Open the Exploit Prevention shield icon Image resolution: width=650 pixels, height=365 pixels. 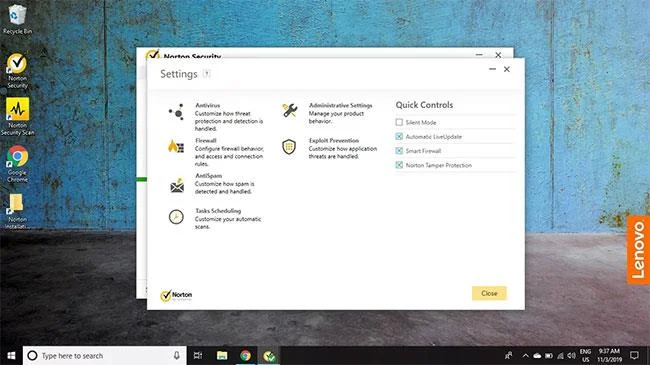coord(289,147)
